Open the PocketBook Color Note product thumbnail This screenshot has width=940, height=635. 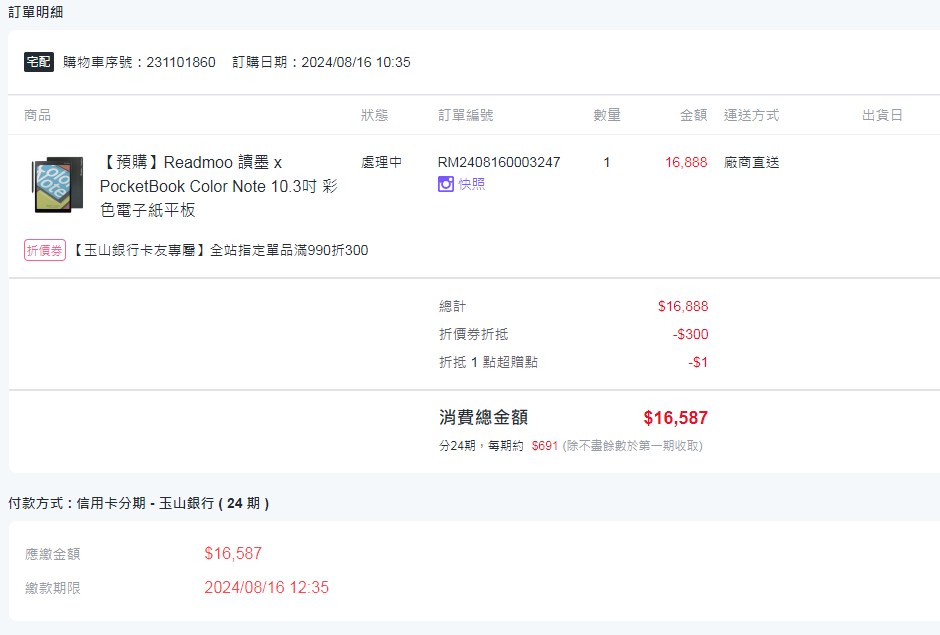coord(58,185)
